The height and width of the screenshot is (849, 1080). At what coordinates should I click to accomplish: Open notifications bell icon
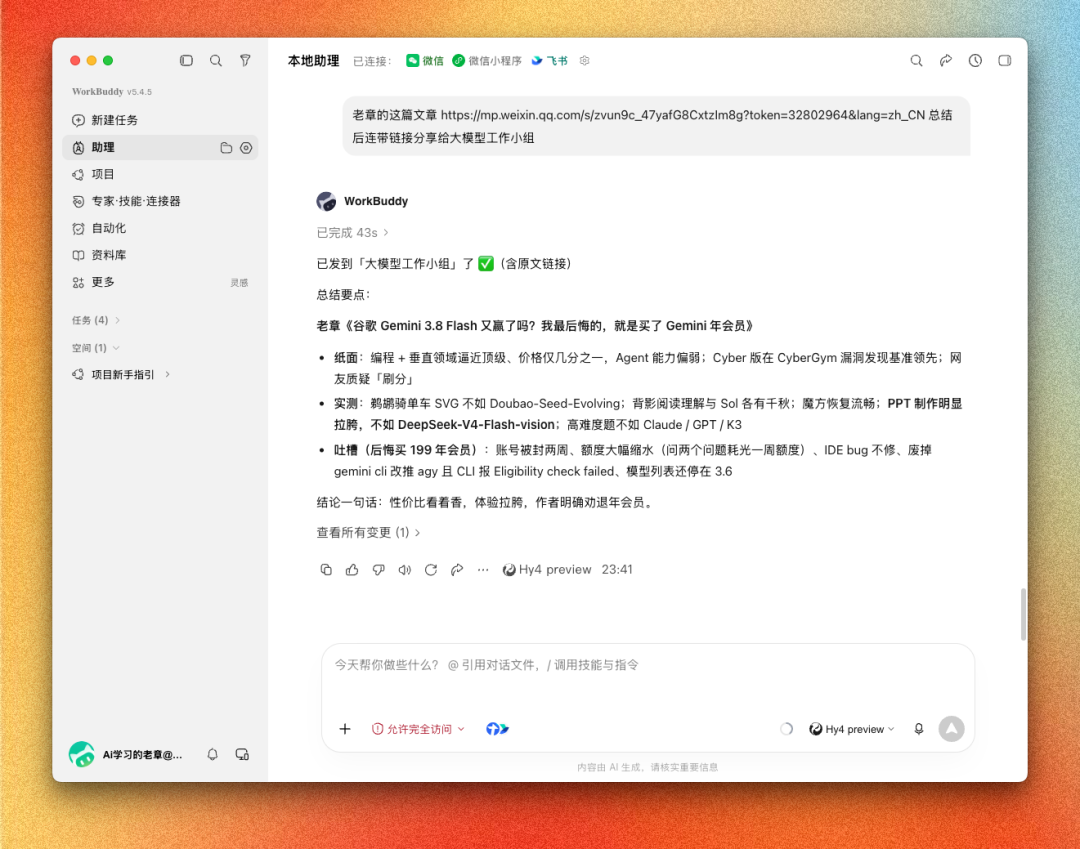212,754
